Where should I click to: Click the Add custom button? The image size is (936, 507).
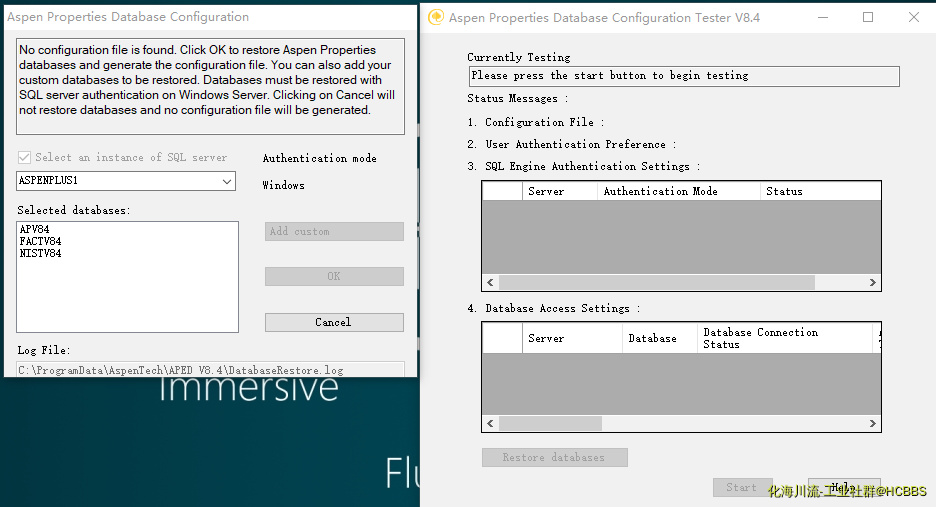click(334, 232)
